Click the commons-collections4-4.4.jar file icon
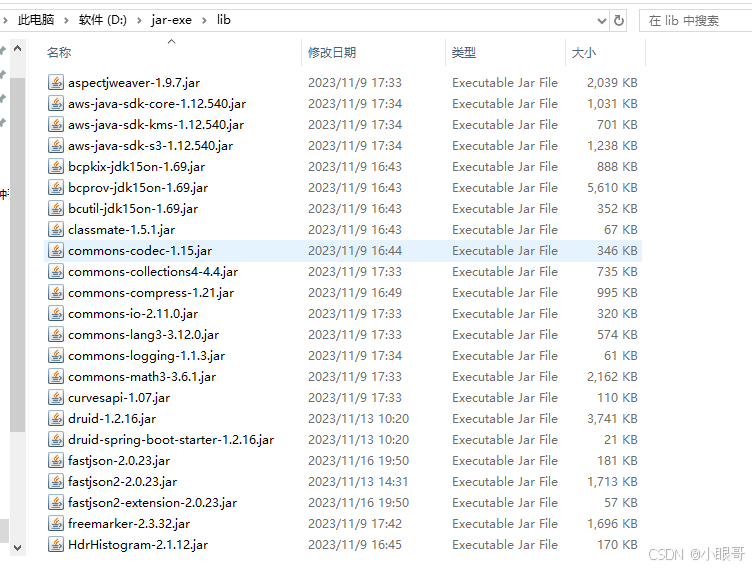The width and height of the screenshot is (752, 568). [56, 272]
